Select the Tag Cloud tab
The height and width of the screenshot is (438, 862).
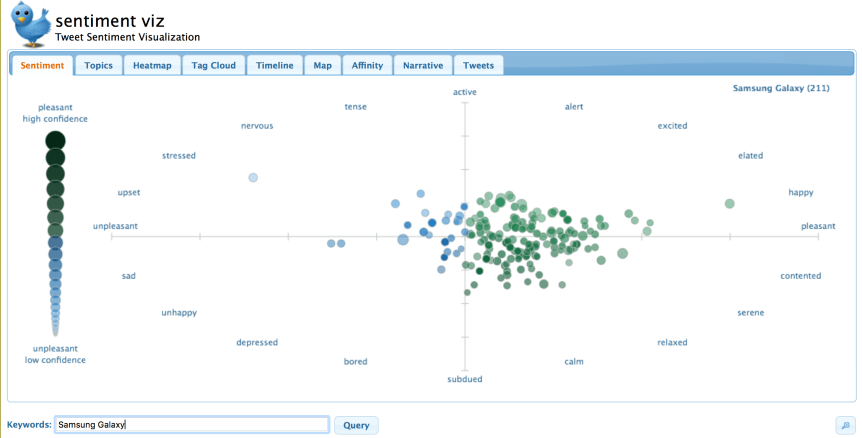click(214, 65)
